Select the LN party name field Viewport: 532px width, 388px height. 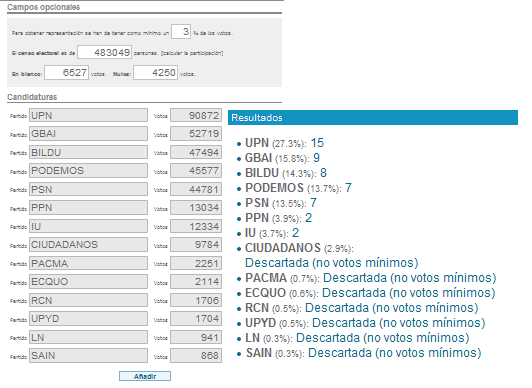pos(88,337)
